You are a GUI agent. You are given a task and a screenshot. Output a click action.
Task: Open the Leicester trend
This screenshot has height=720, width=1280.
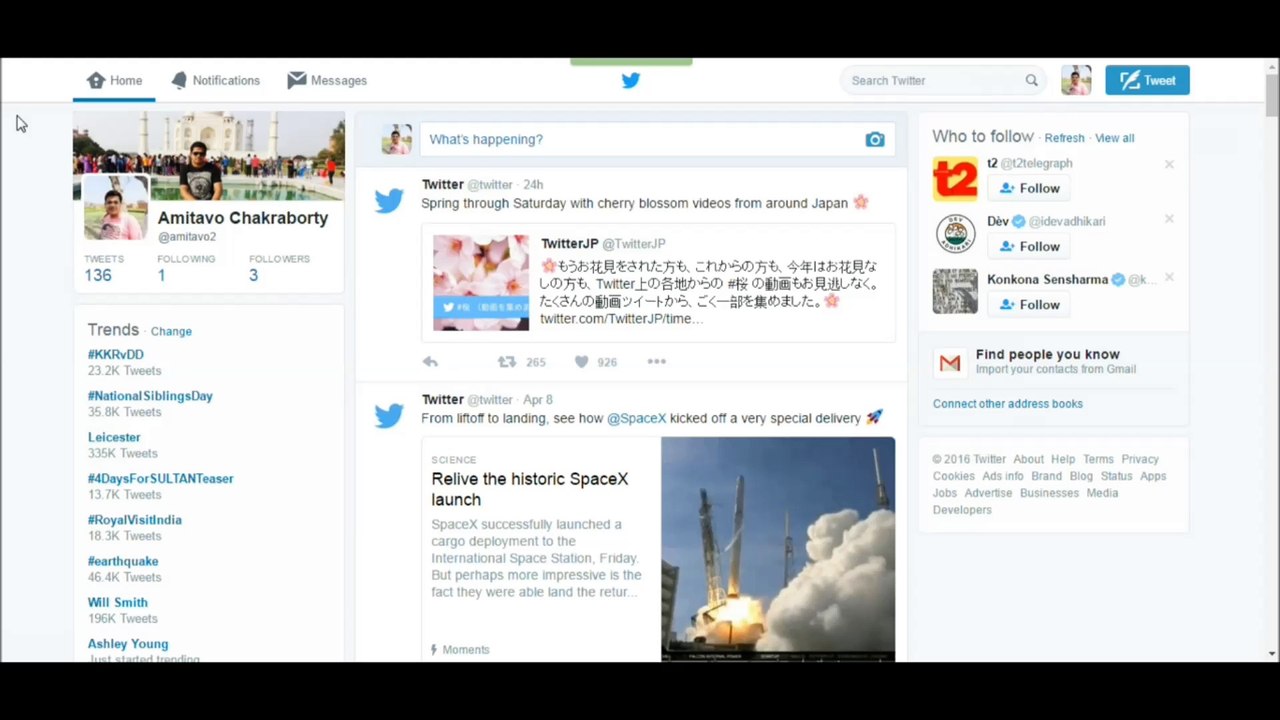(x=114, y=437)
